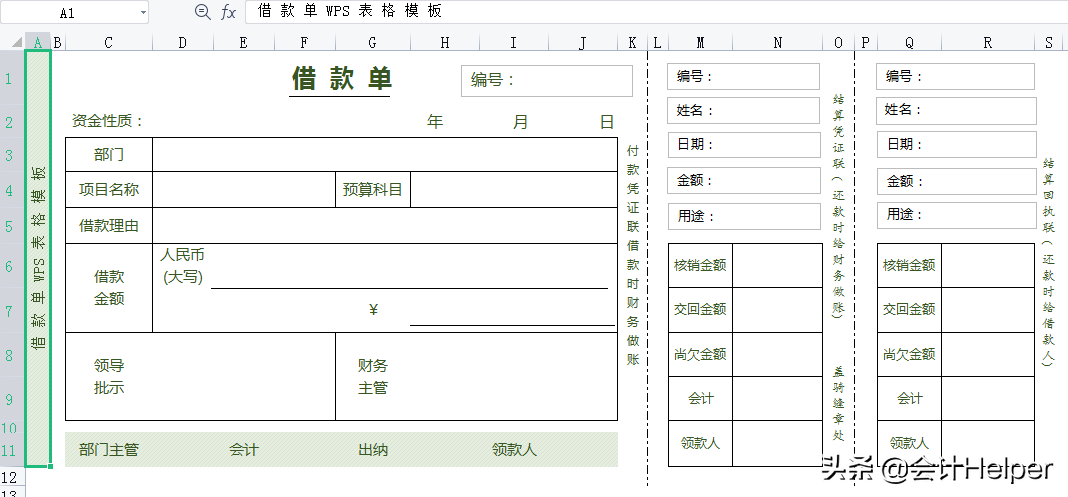
Task: Select column C header
Action: pos(108,43)
